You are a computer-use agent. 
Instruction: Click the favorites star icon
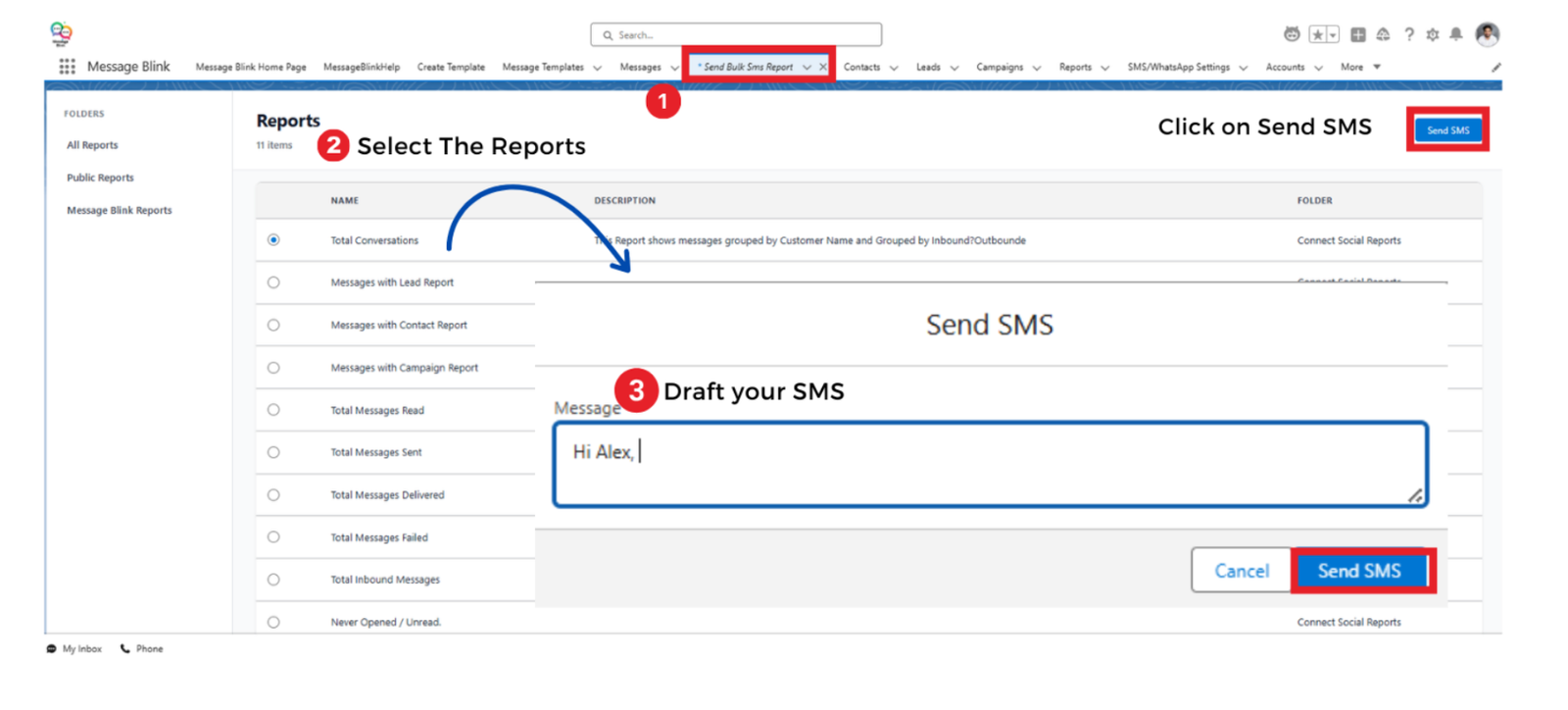(x=1318, y=35)
